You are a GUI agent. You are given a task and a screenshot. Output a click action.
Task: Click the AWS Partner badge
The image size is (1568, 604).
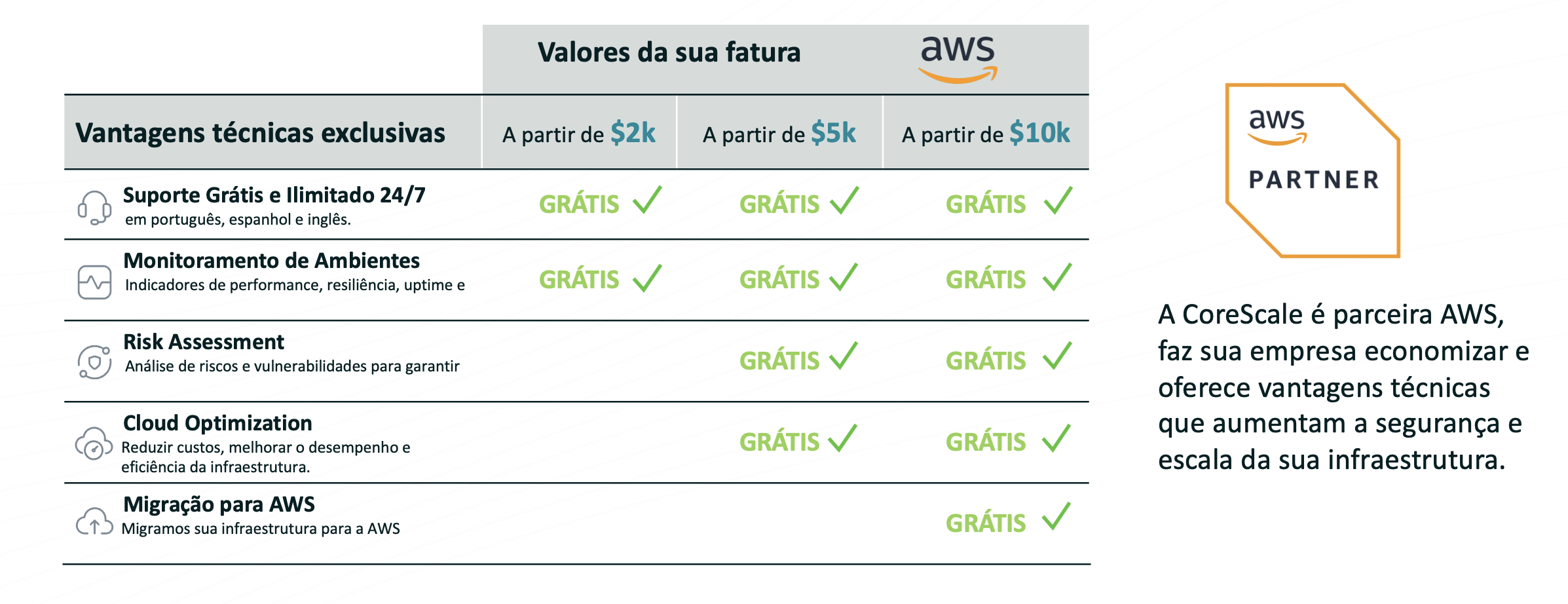tap(1313, 170)
